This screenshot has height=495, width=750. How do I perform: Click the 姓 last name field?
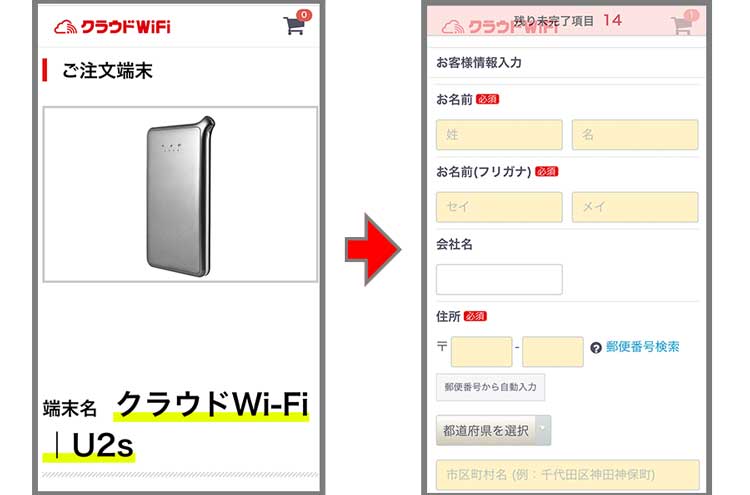[499, 135]
